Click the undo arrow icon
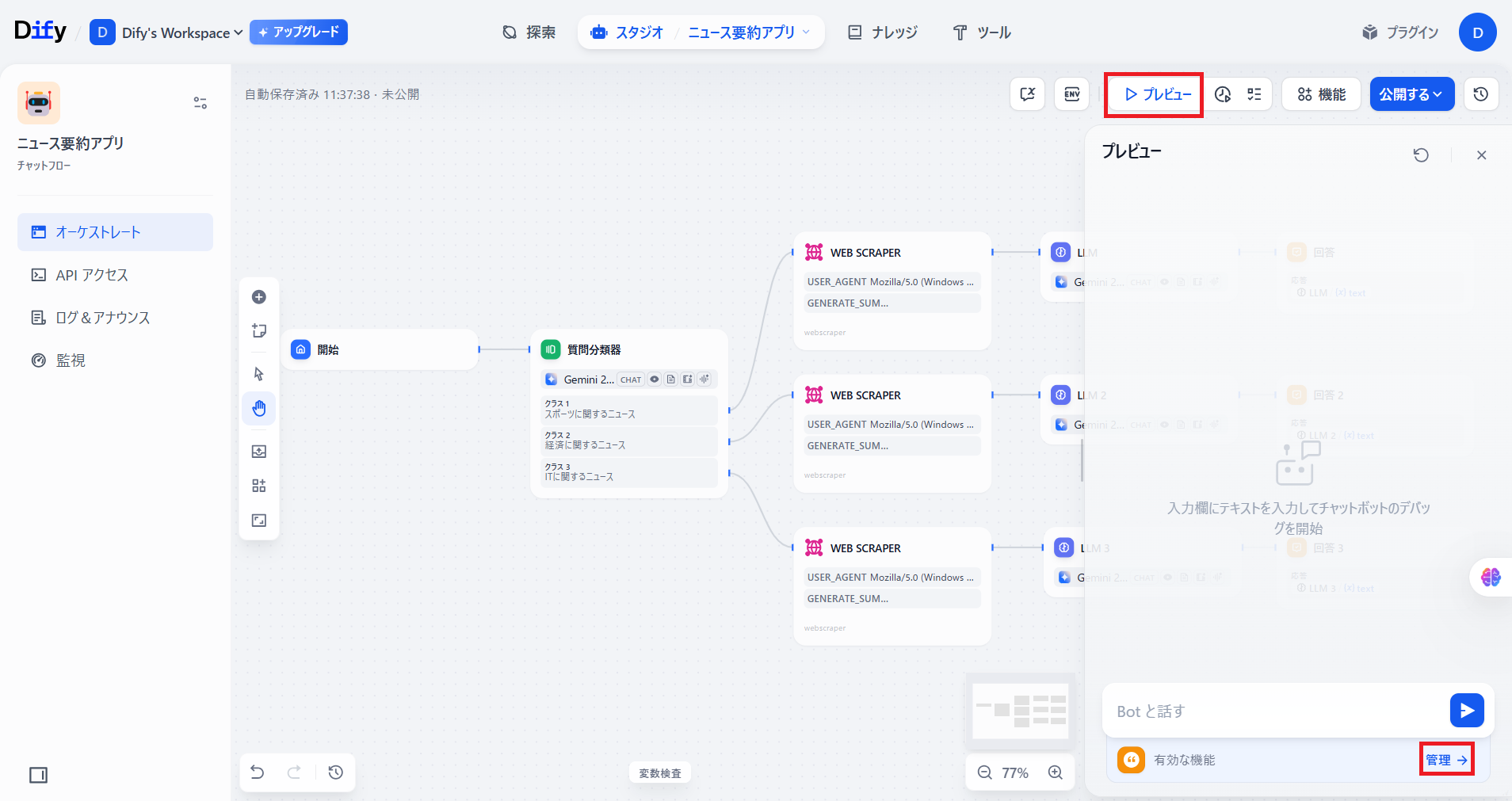 [x=258, y=772]
